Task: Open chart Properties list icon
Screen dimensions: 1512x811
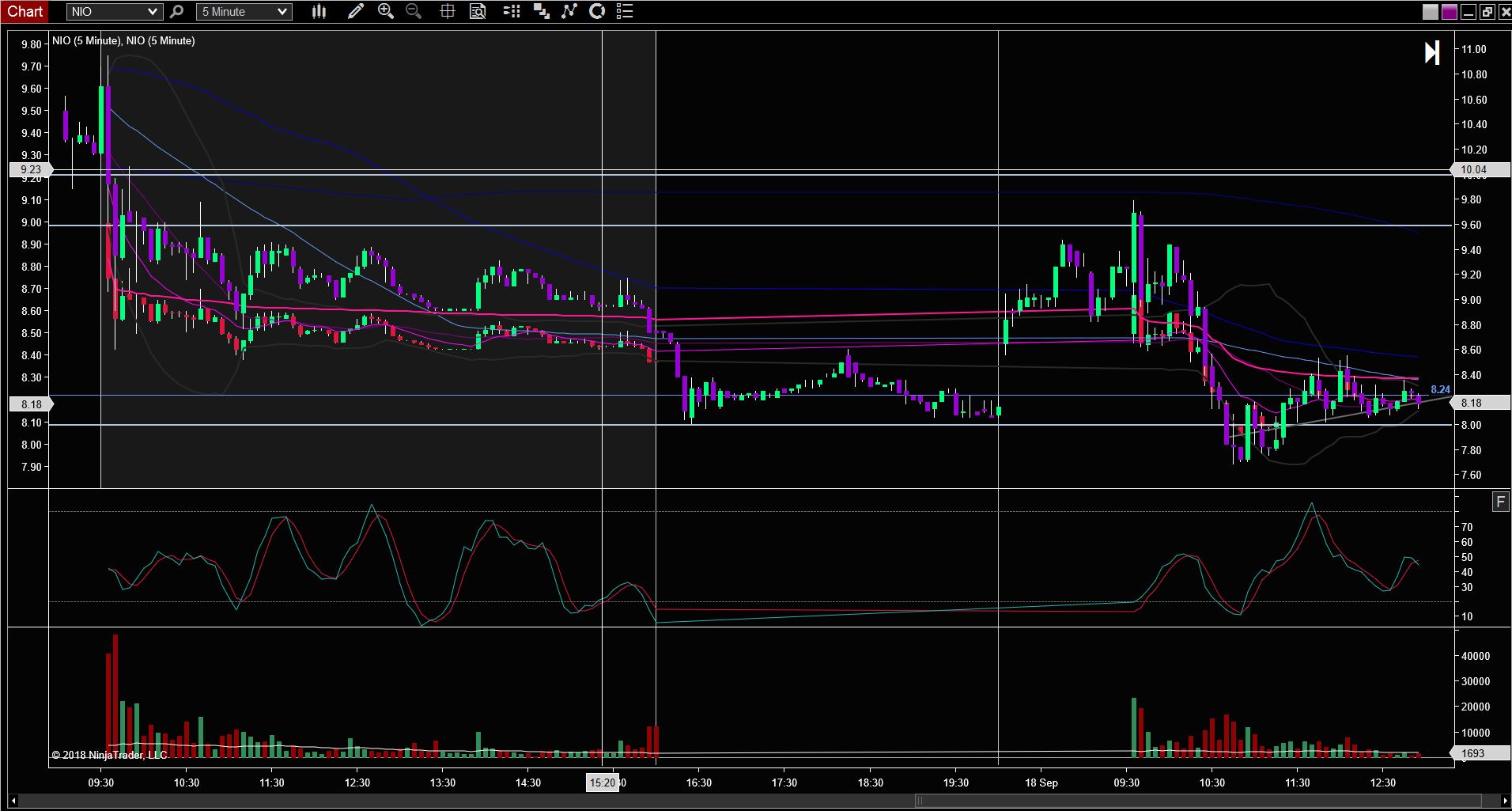Action: [625, 12]
